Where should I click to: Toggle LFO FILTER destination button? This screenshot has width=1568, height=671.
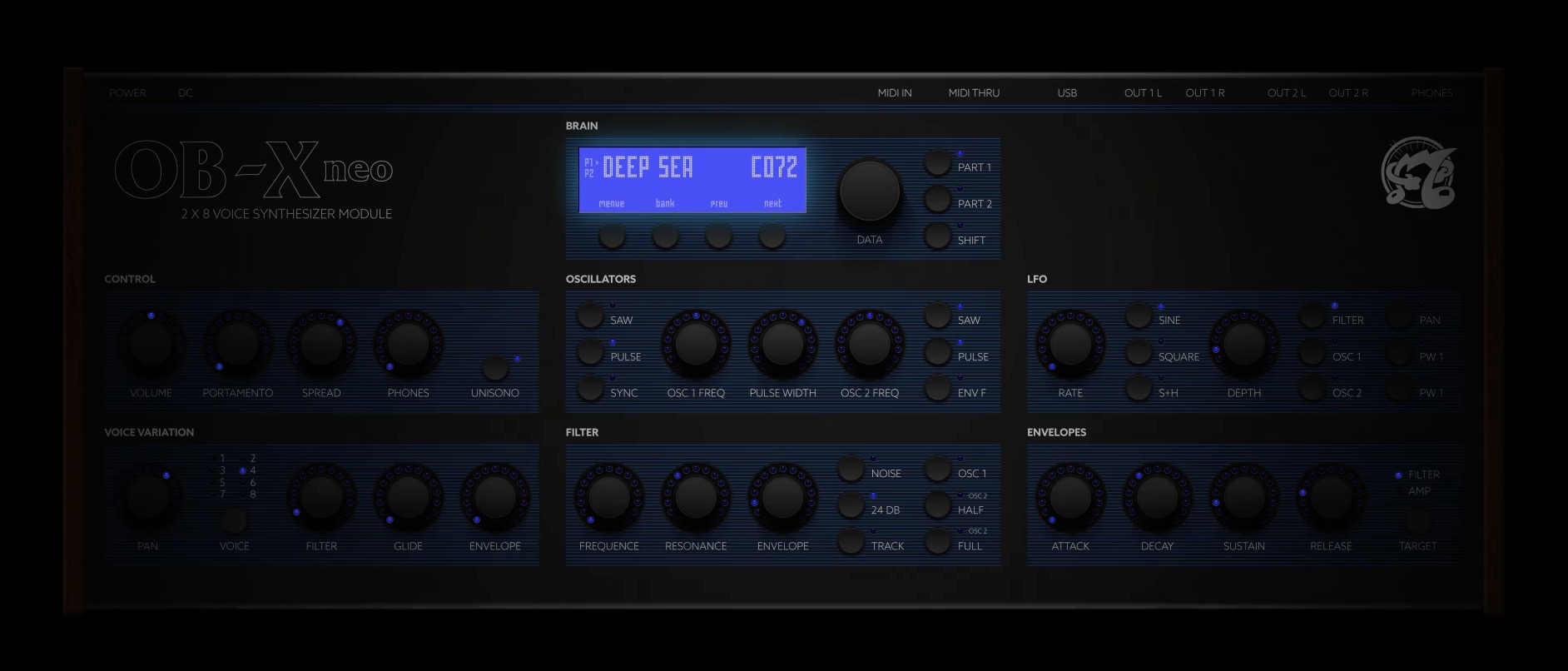(1312, 316)
